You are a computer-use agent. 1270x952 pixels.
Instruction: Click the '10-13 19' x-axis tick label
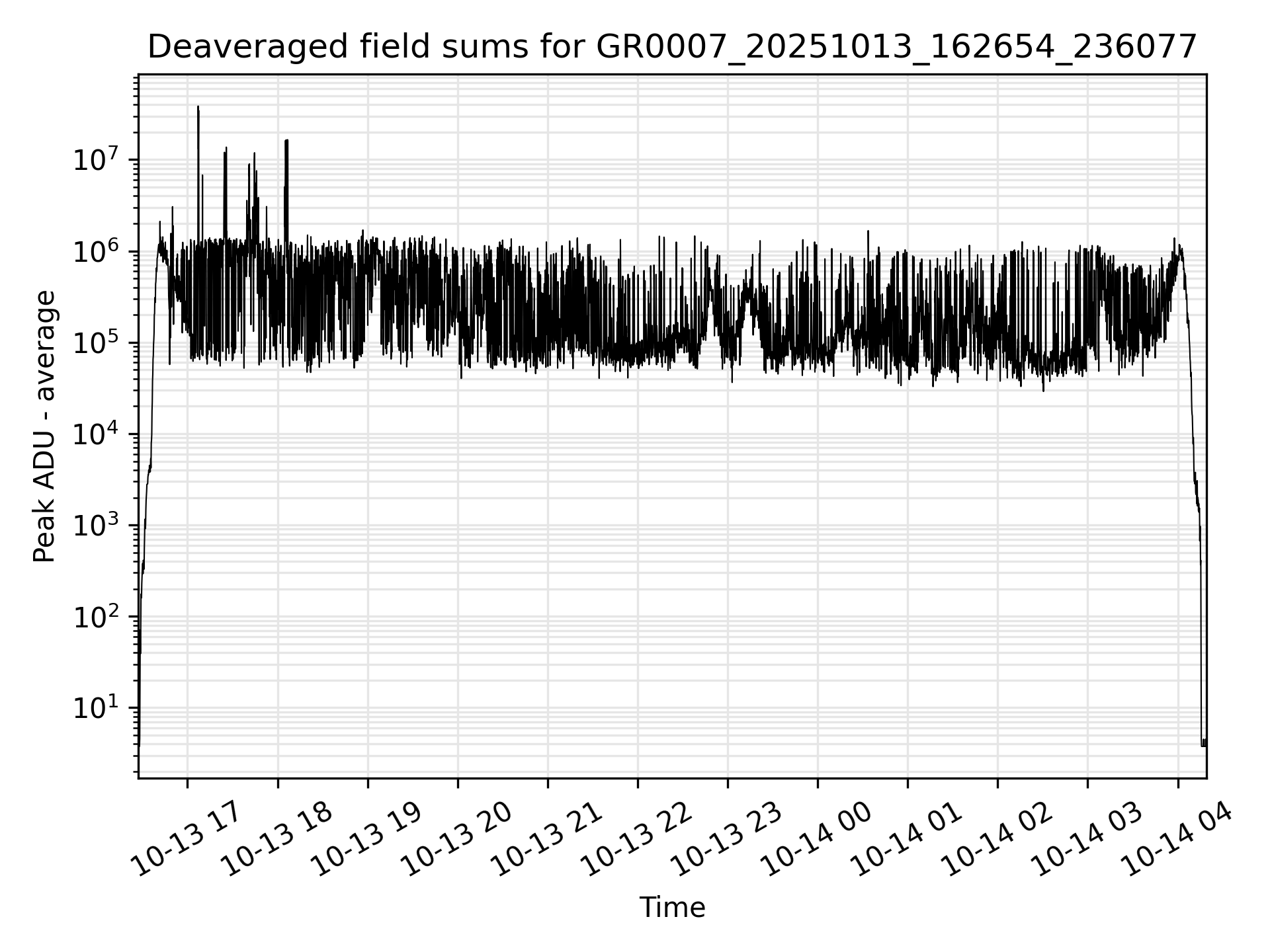click(x=366, y=840)
